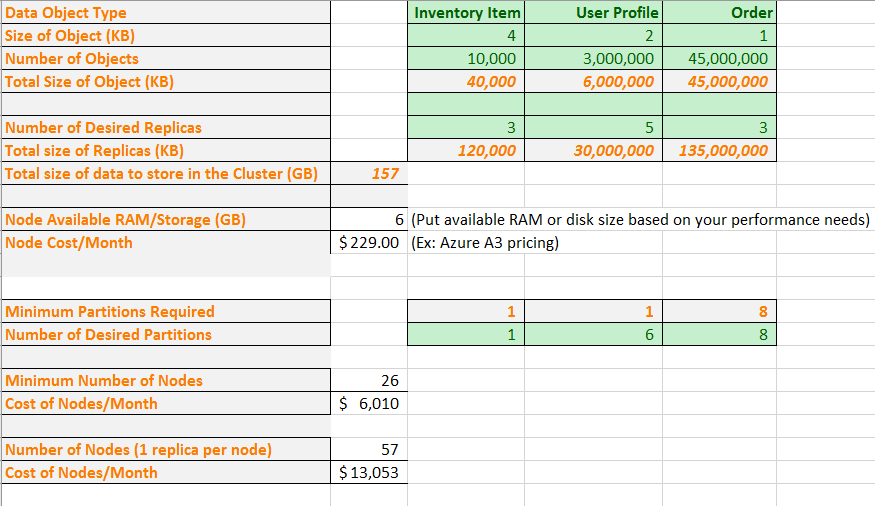
Task: Select the 'Node Cost/Month' label
Action: [166, 243]
